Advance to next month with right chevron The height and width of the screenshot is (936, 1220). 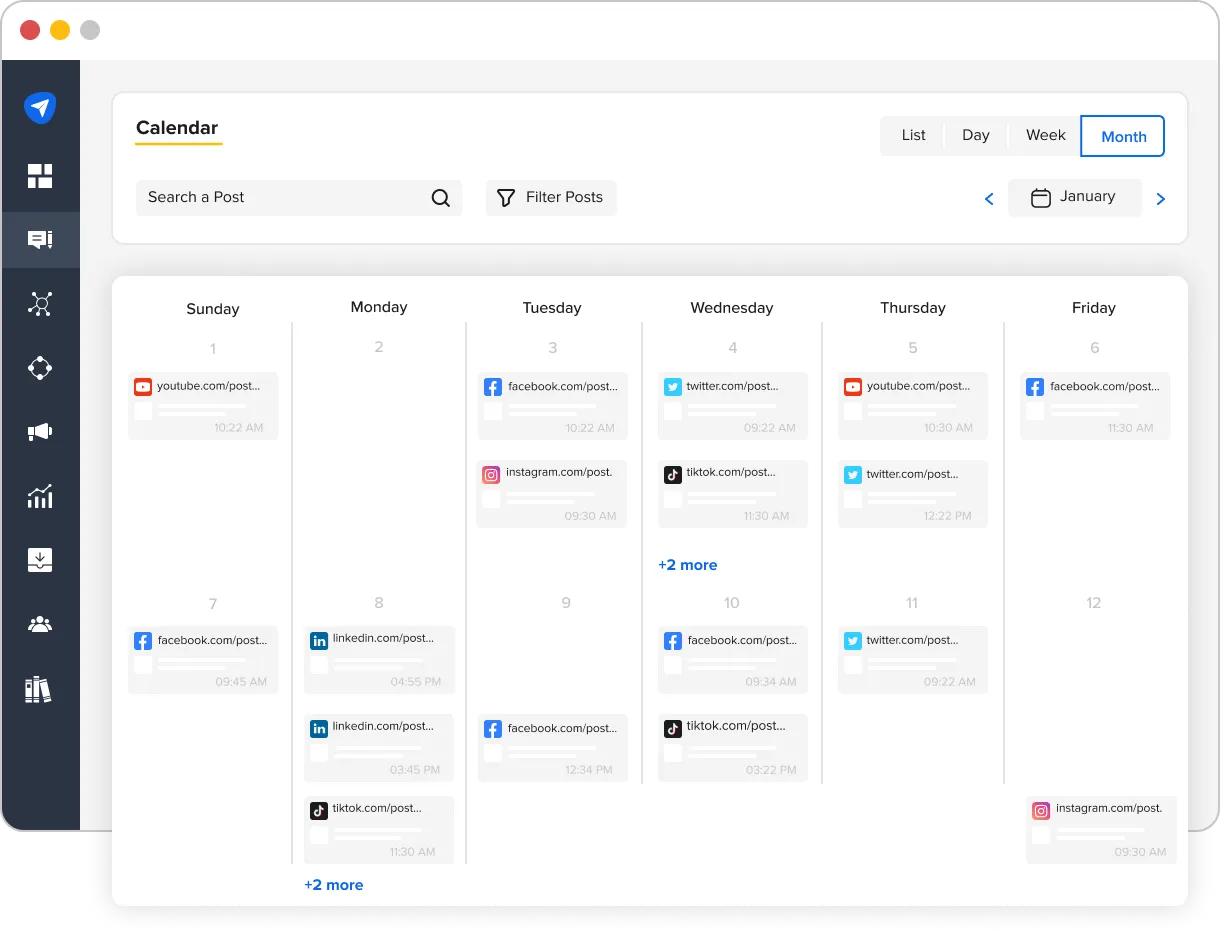[1160, 198]
